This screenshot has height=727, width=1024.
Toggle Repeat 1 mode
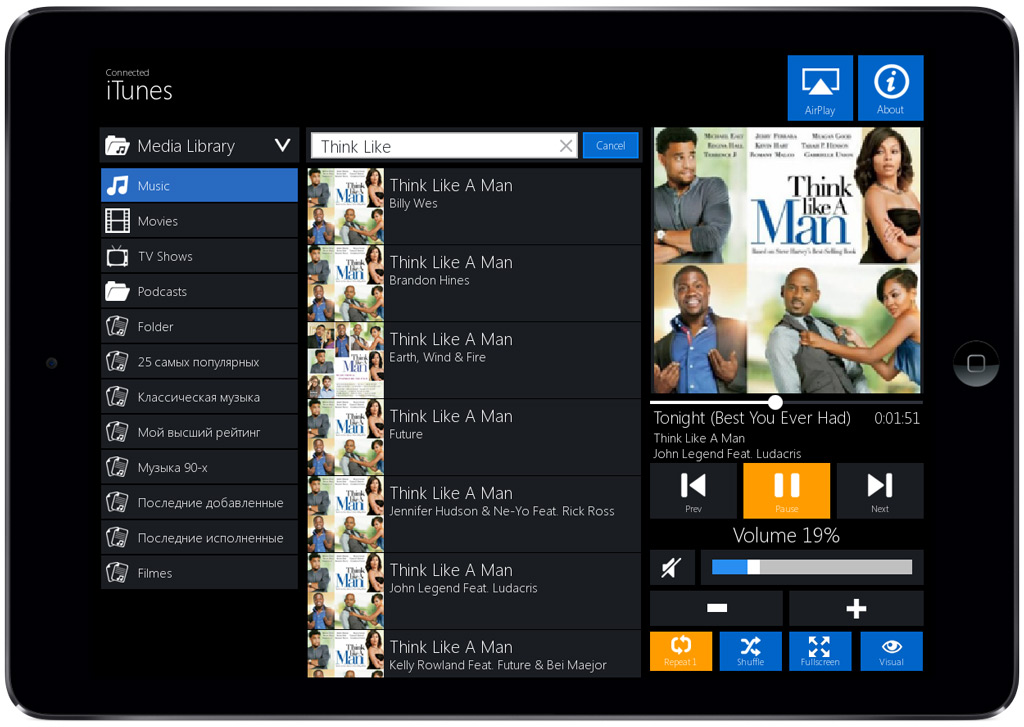[x=680, y=651]
